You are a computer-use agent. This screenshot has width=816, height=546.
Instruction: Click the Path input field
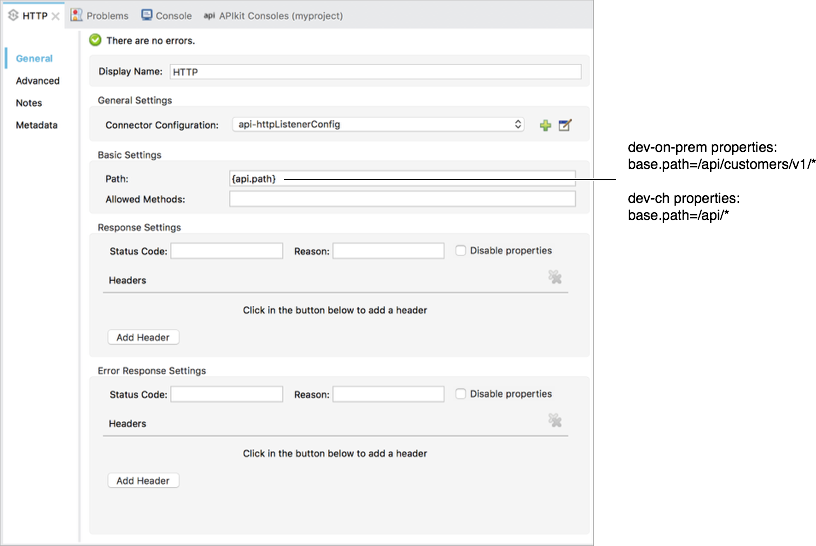402,178
